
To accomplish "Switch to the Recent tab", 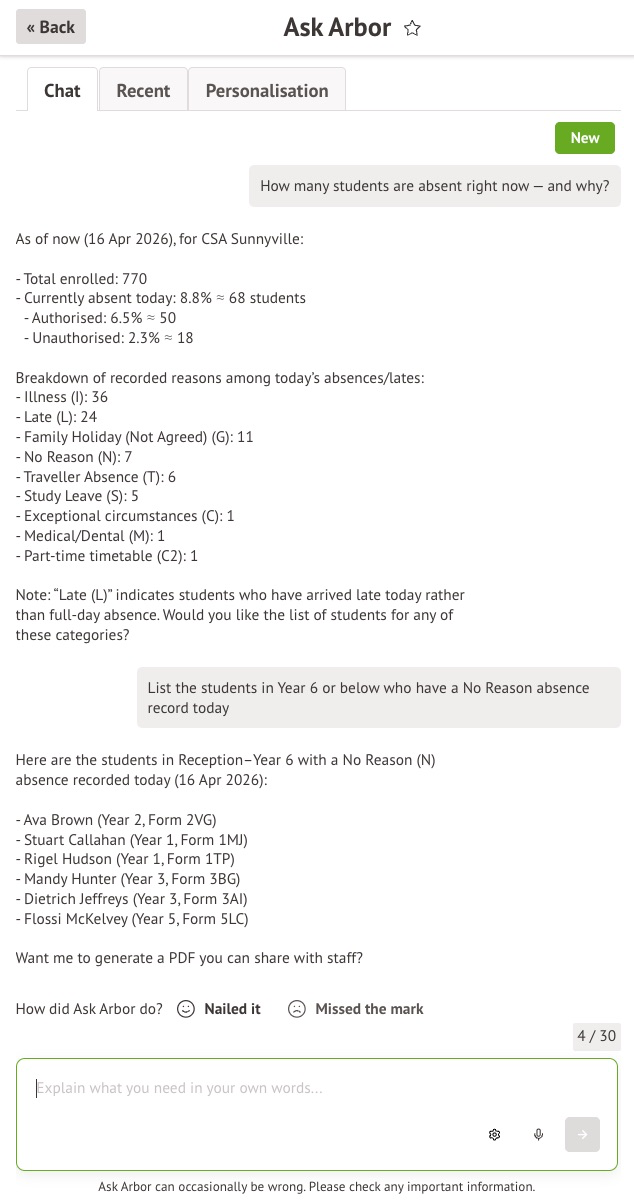I will coord(143,90).
